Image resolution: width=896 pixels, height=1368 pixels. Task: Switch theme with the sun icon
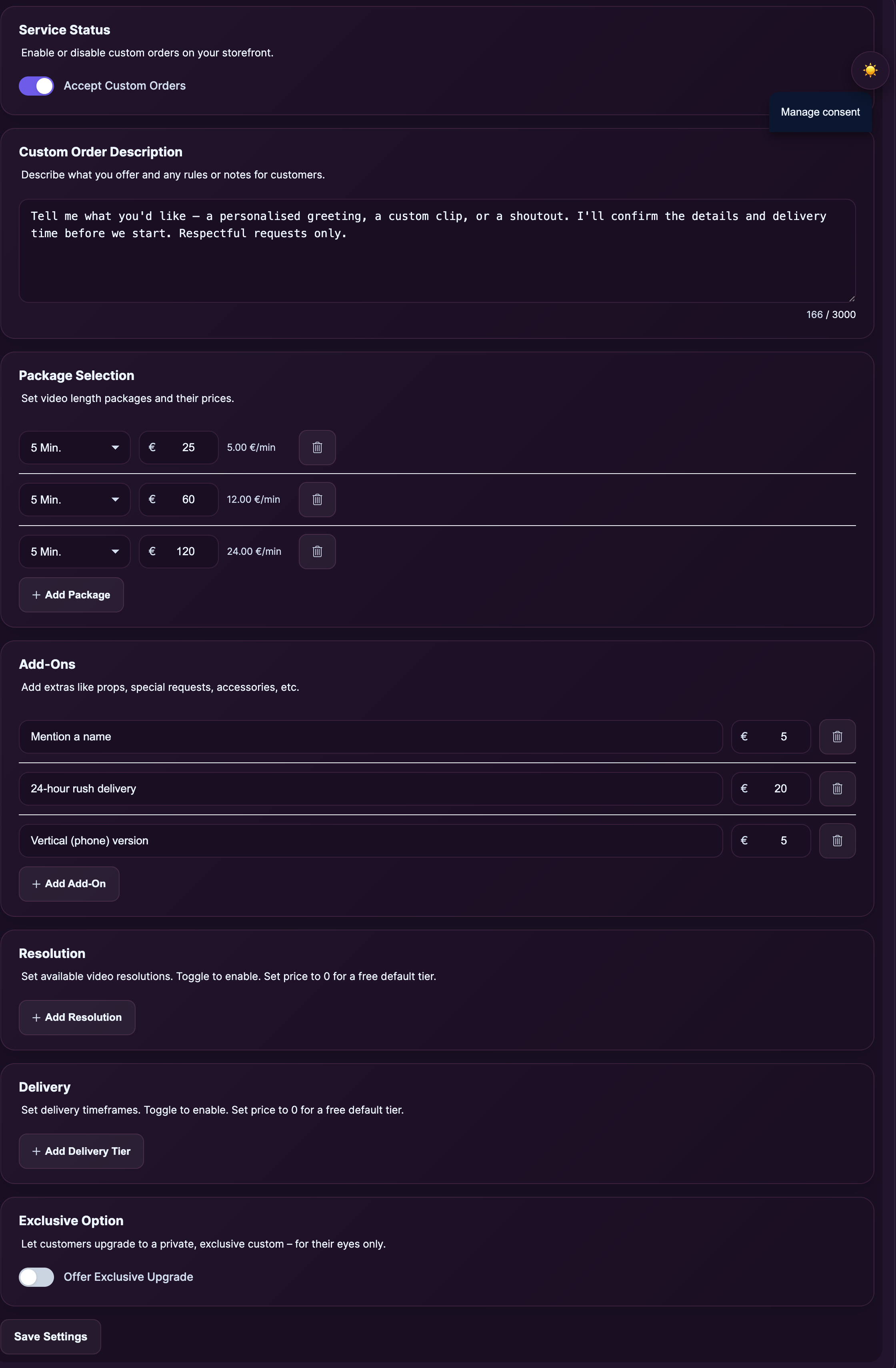[x=870, y=70]
